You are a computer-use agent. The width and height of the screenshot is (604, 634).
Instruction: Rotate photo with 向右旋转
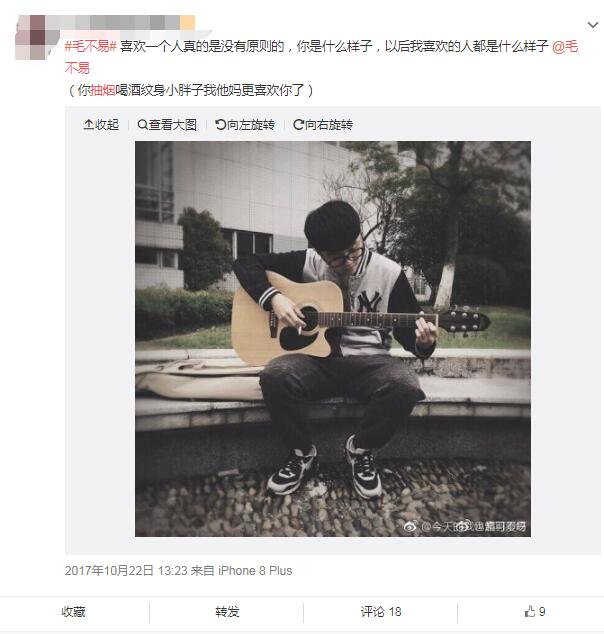pyautogui.click(x=323, y=125)
